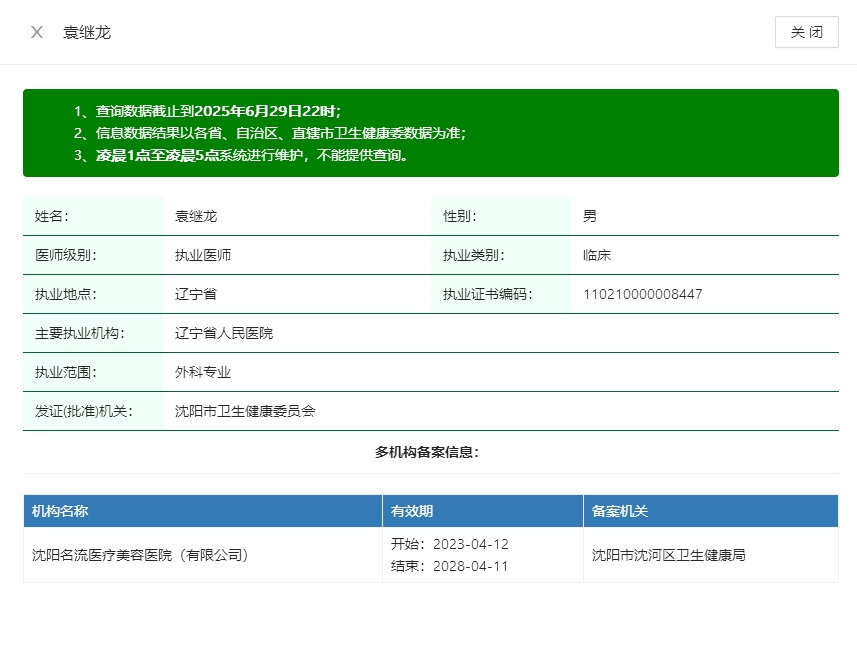Click column header 机构名称

coord(60,511)
